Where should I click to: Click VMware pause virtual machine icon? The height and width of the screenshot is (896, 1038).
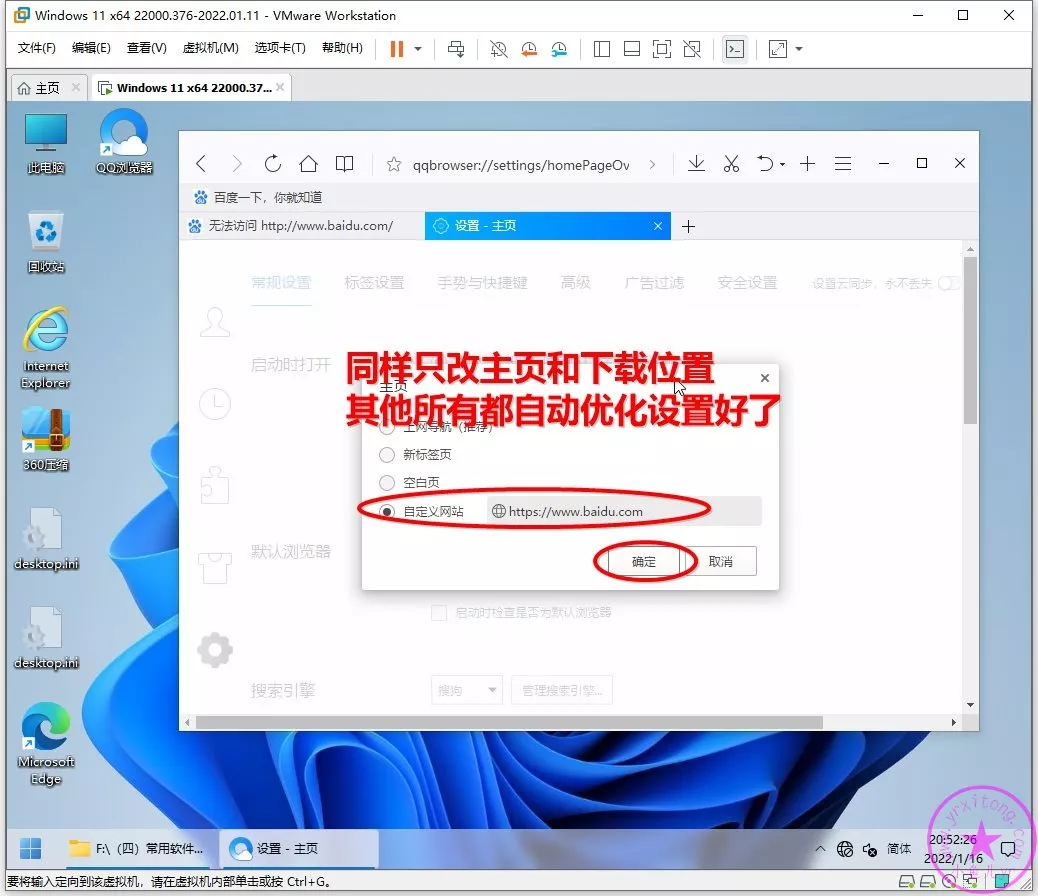pos(397,48)
